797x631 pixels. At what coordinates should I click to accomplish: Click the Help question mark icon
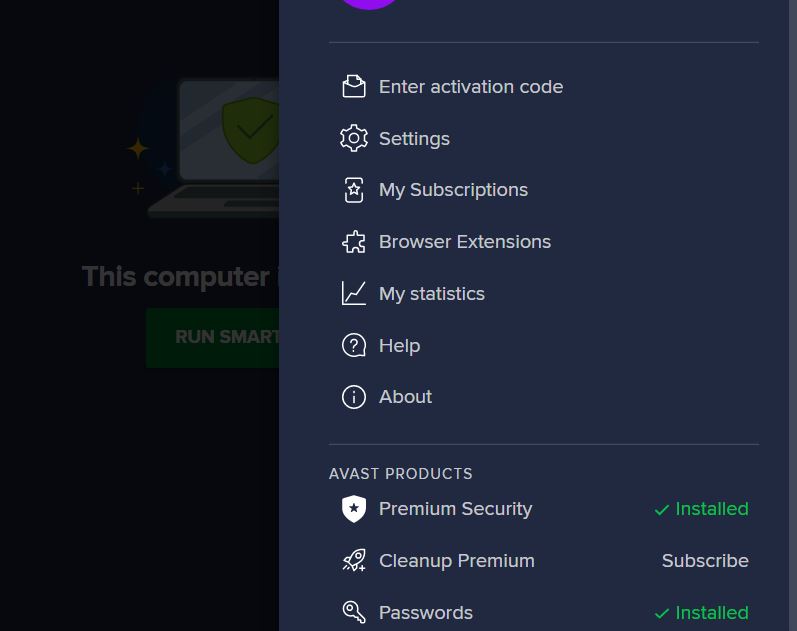tap(354, 346)
